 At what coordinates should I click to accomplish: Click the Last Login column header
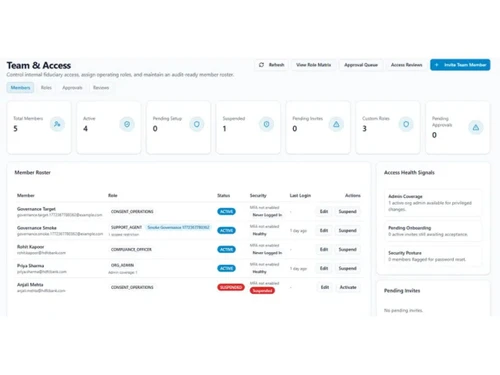point(300,195)
